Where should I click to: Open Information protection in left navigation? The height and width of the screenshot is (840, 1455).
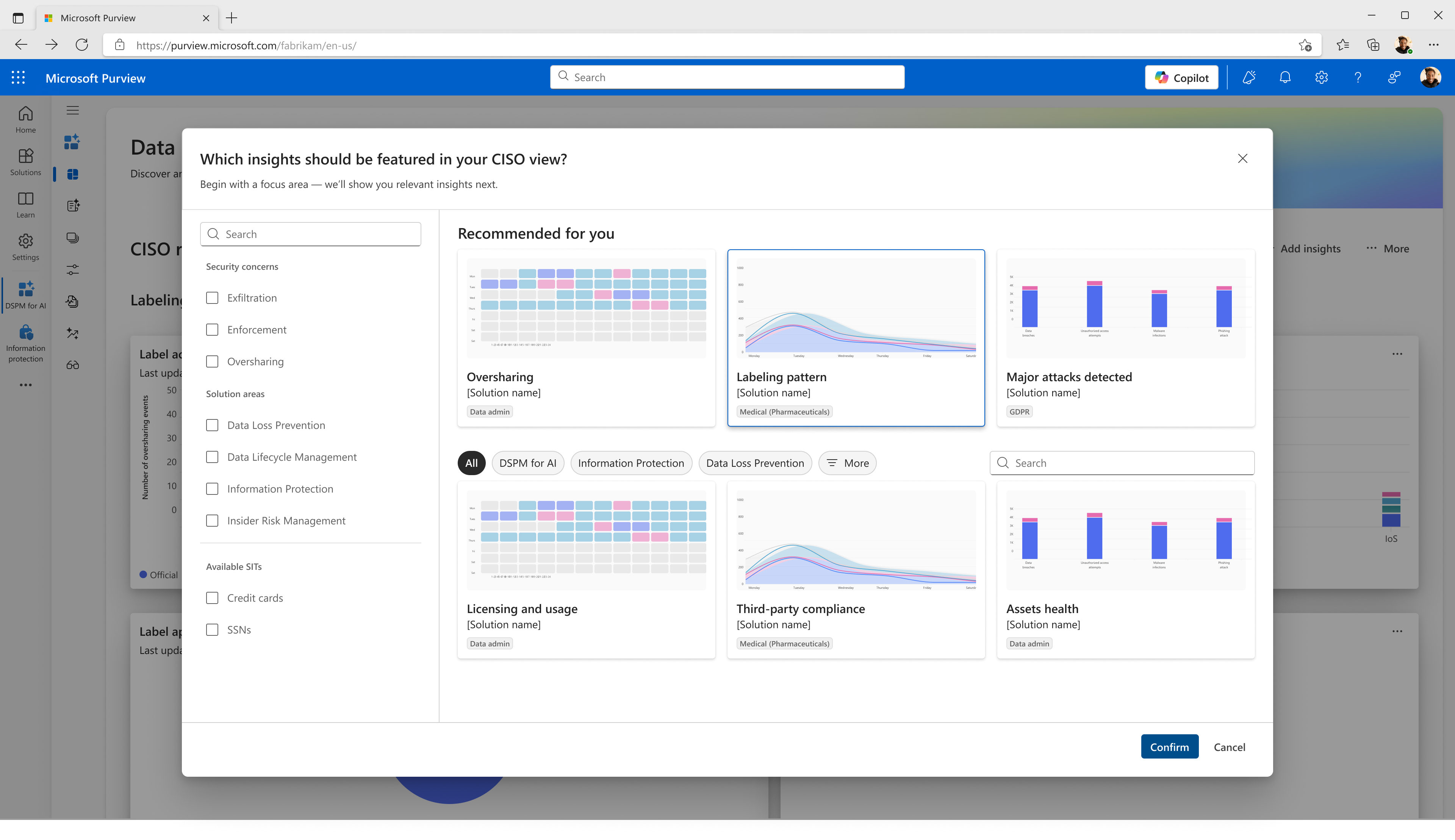tap(25, 343)
